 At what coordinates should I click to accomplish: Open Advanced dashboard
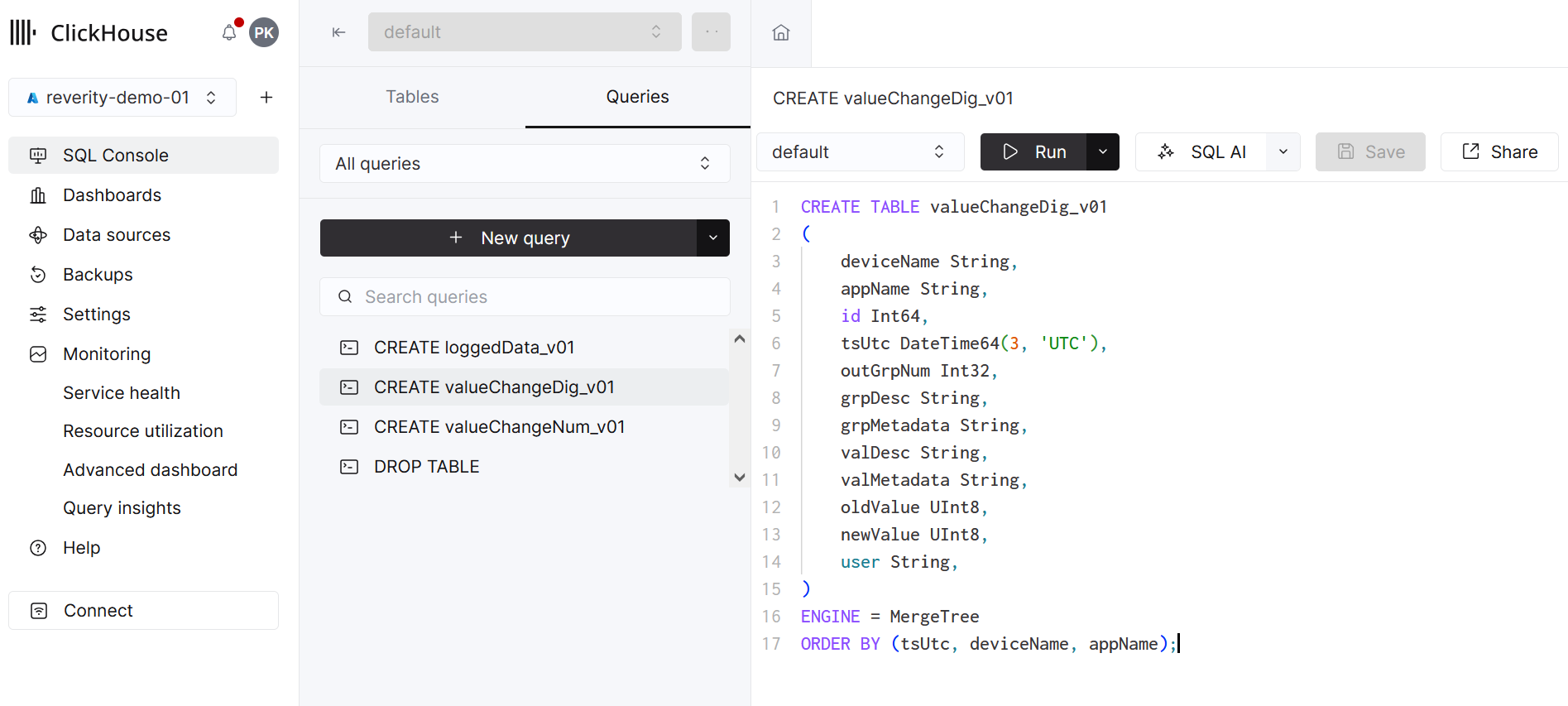(151, 470)
